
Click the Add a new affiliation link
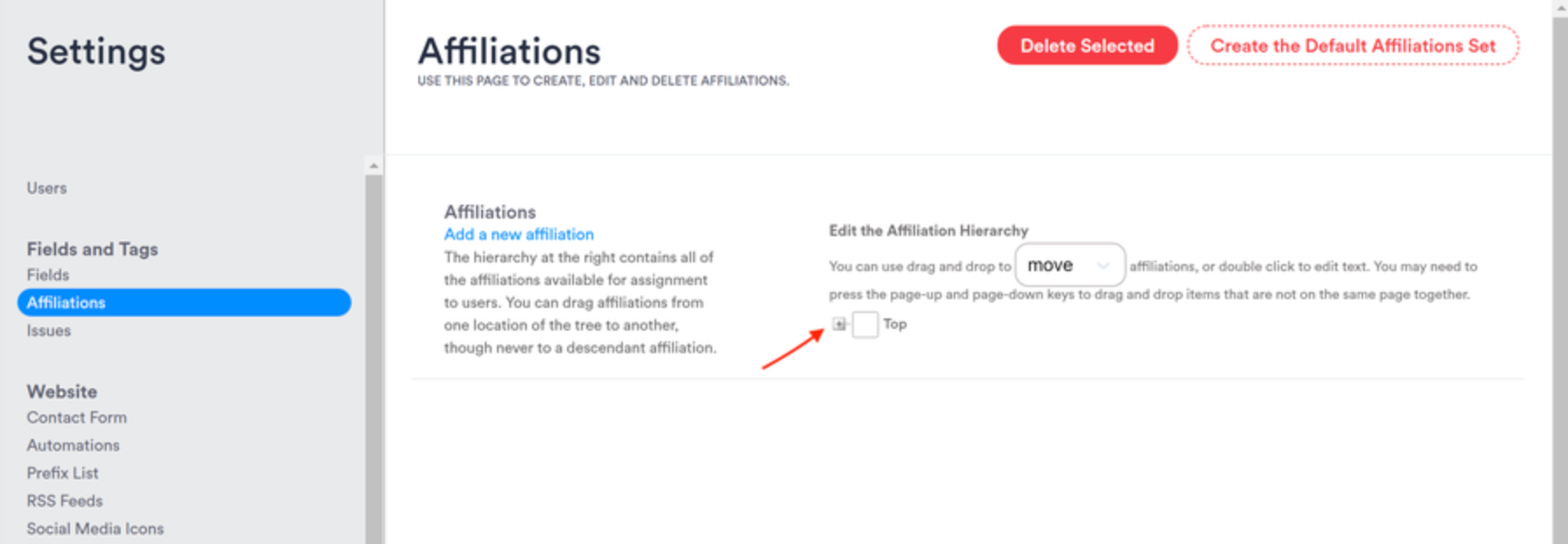[518, 234]
